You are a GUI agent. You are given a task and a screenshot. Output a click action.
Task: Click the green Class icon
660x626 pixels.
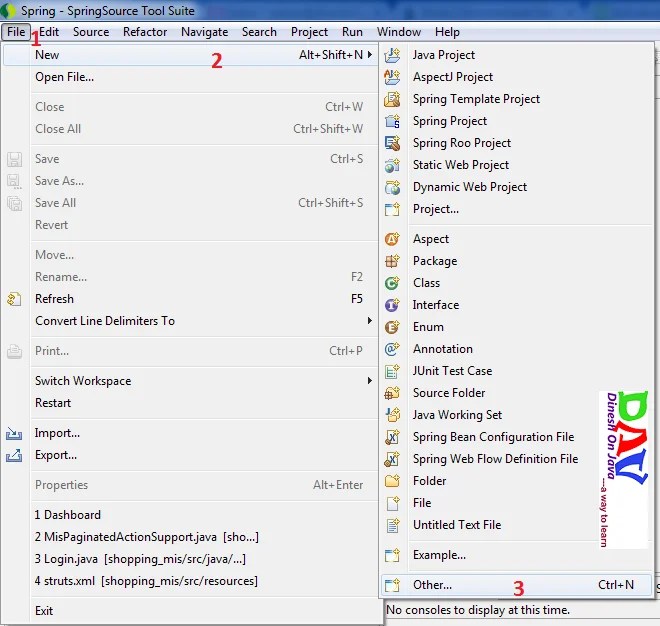(392, 283)
